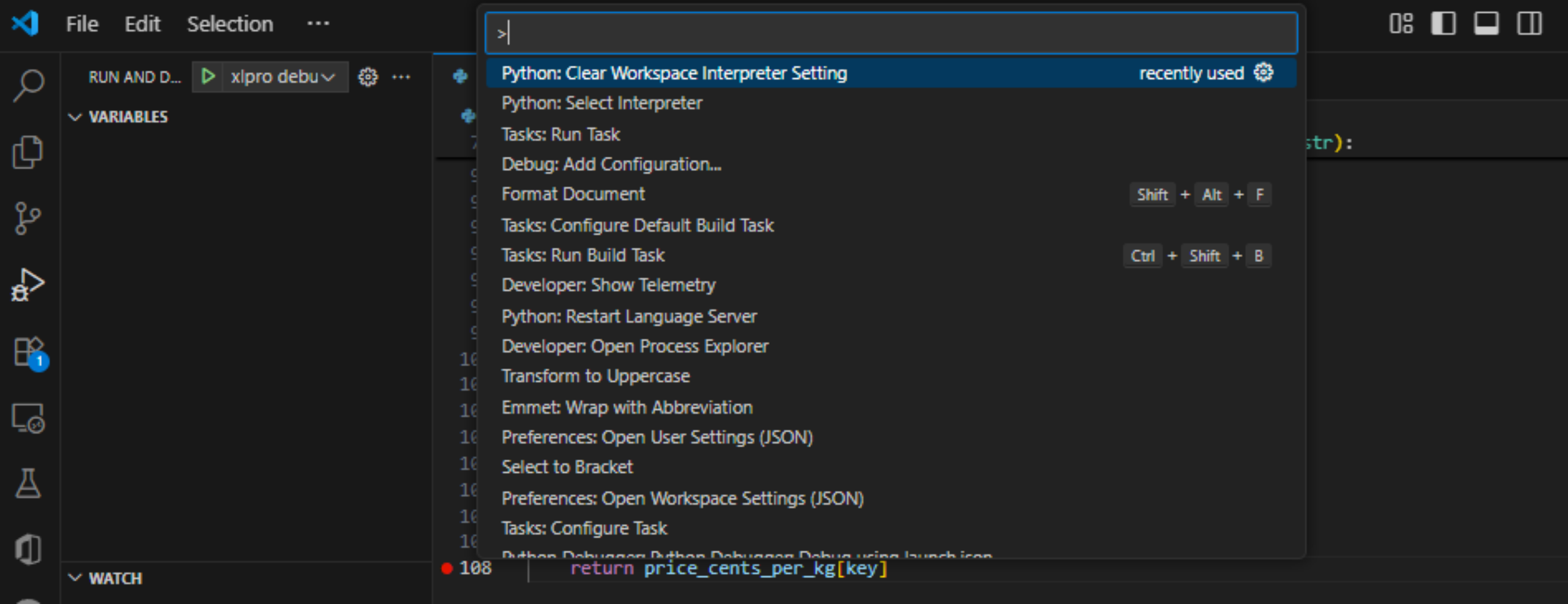Select Developer: Open Process Explorer
This screenshot has height=604, width=1568.
click(x=891, y=346)
